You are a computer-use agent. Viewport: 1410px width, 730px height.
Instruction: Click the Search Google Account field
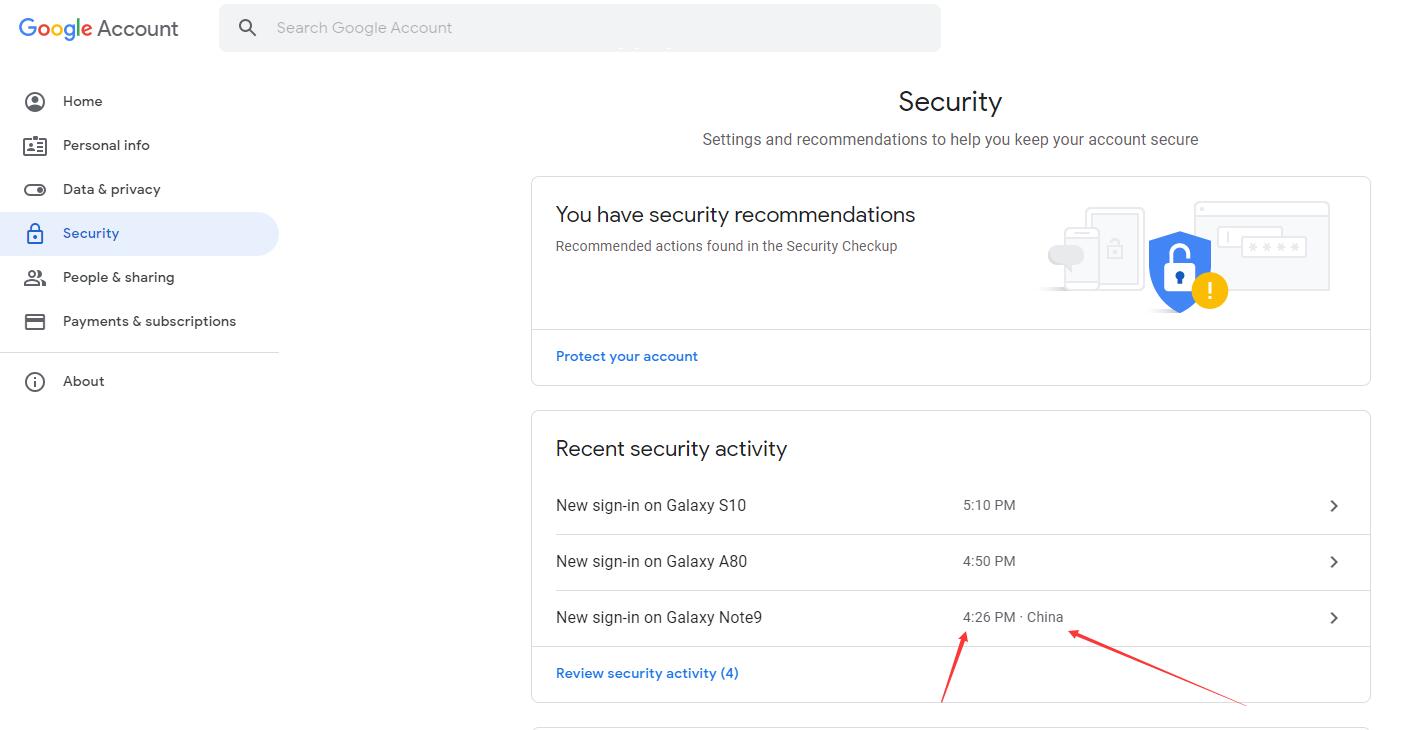point(580,27)
